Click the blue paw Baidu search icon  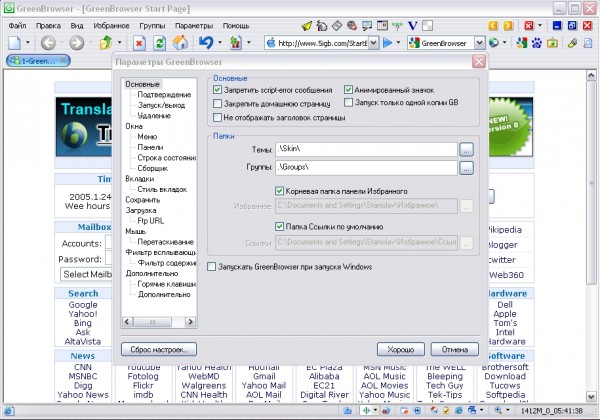coord(536,43)
